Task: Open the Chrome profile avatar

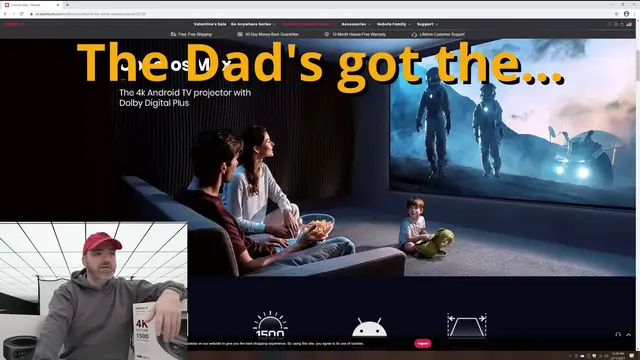Action: coord(626,14)
